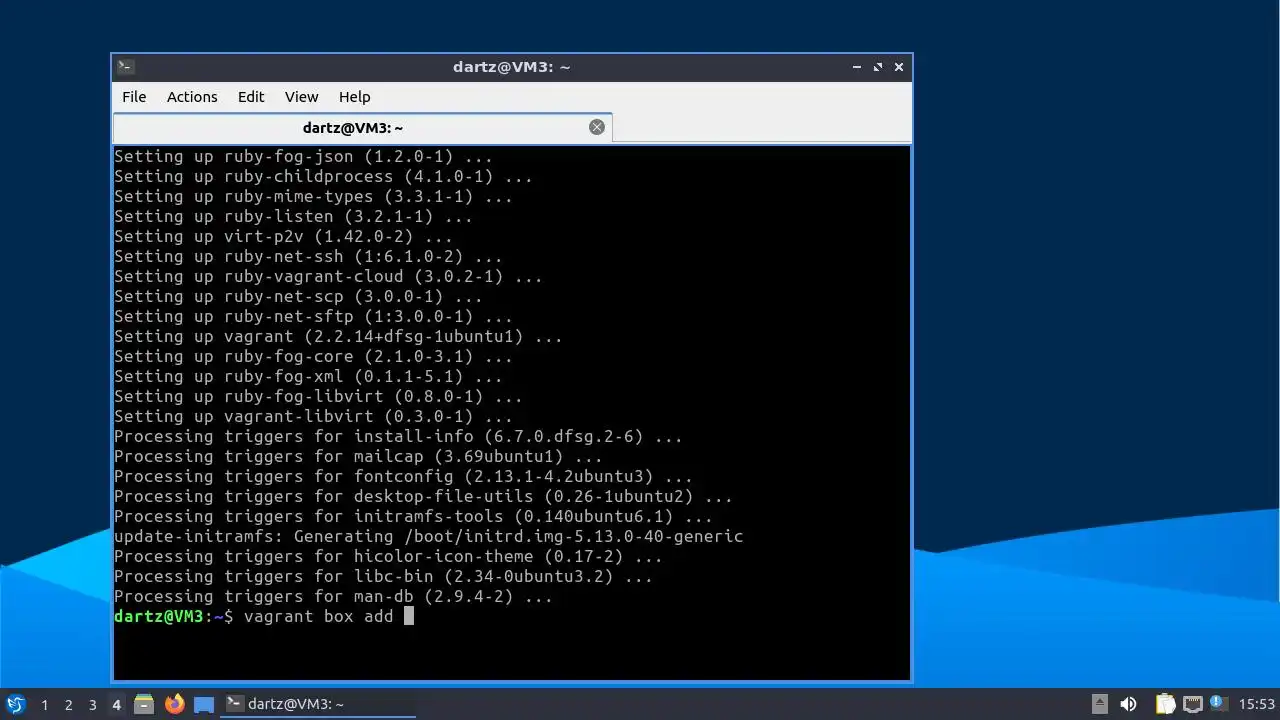The image size is (1280, 720).
Task: Click the 'update-initramfs: Generating' line
Action: point(428,536)
